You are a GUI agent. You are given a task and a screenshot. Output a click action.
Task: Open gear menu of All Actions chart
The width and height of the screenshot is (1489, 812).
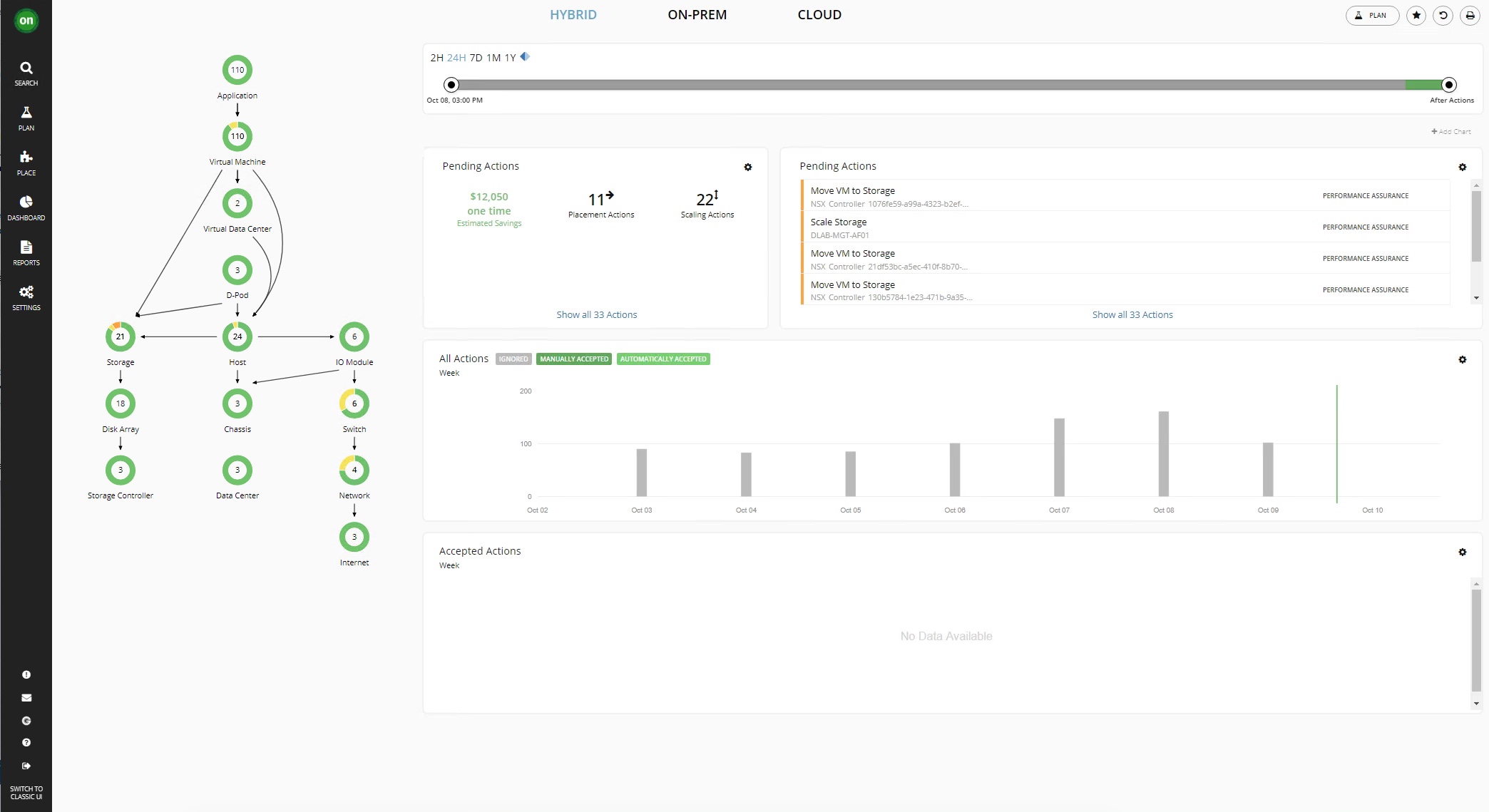pyautogui.click(x=1463, y=360)
